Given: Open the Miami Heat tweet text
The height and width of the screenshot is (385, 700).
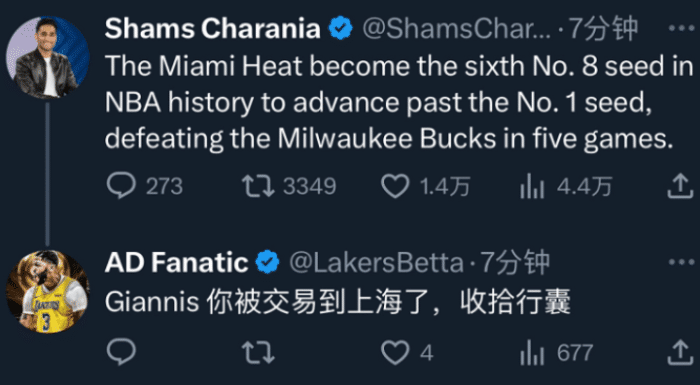Looking at the screenshot, I should click(399, 103).
